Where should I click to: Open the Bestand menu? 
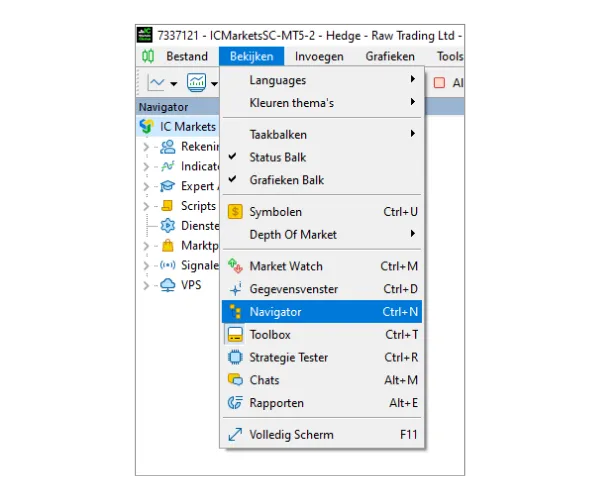click(187, 57)
